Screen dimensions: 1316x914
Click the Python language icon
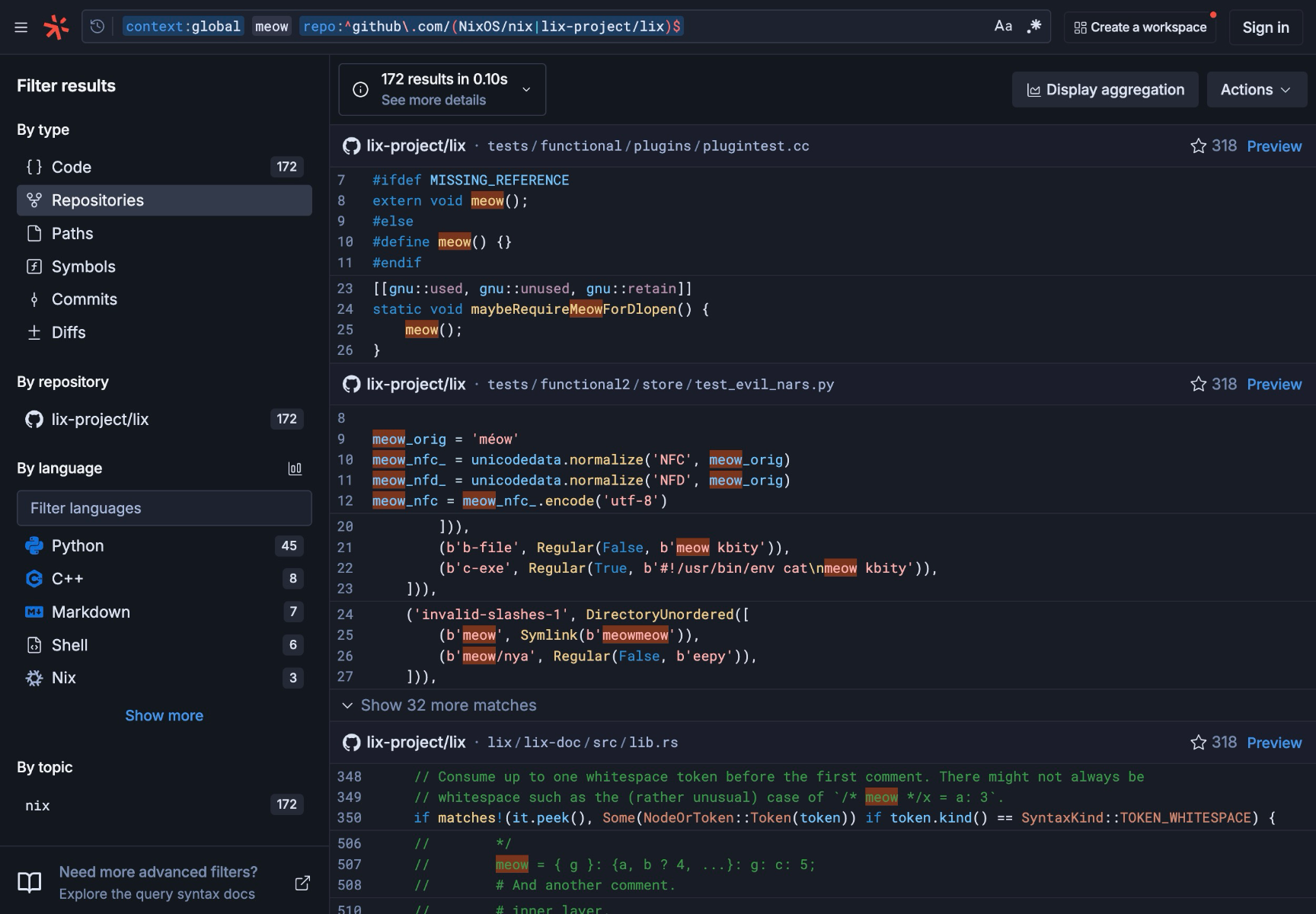coord(34,545)
